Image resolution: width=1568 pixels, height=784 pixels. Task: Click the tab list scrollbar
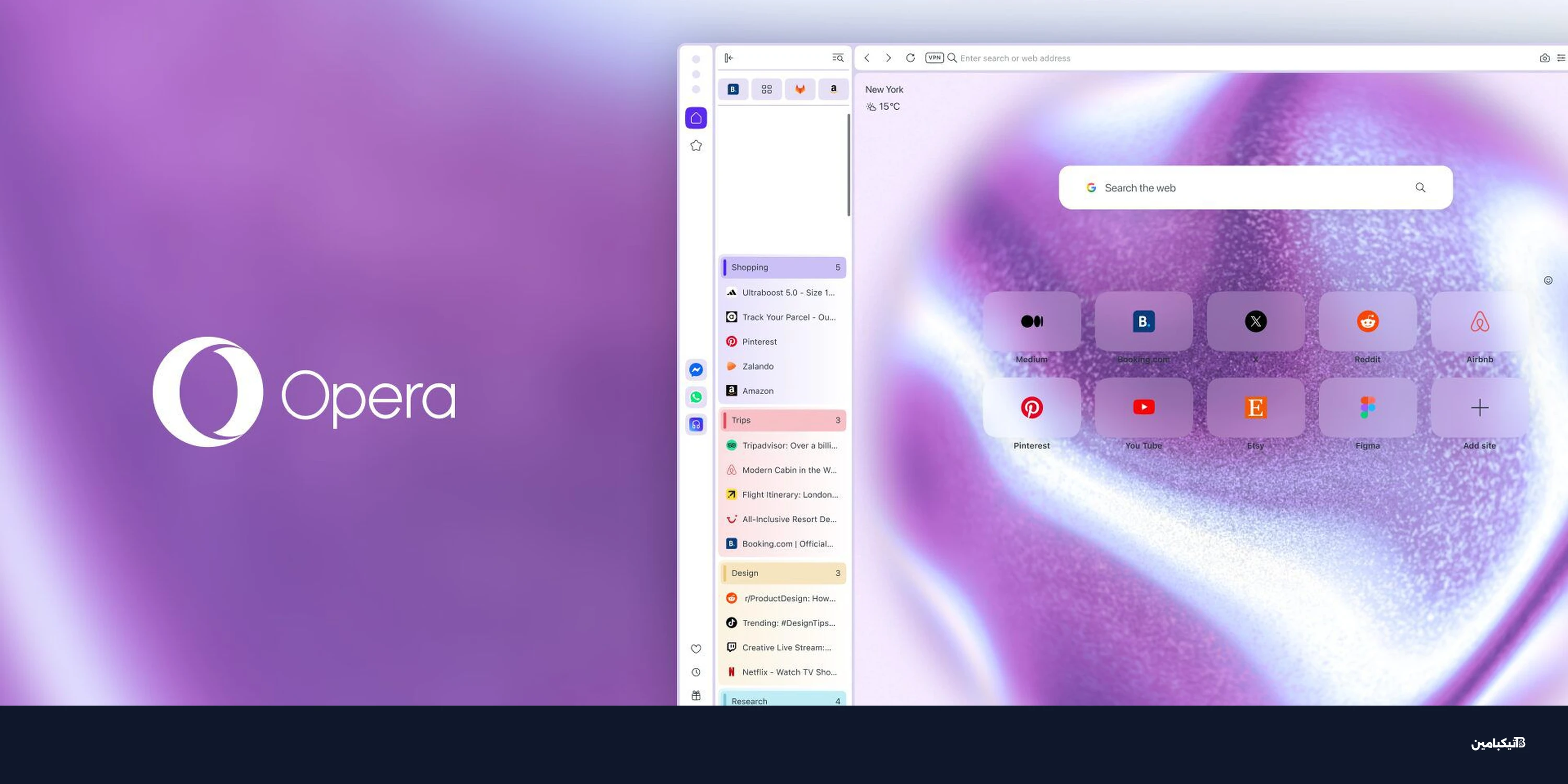848,165
